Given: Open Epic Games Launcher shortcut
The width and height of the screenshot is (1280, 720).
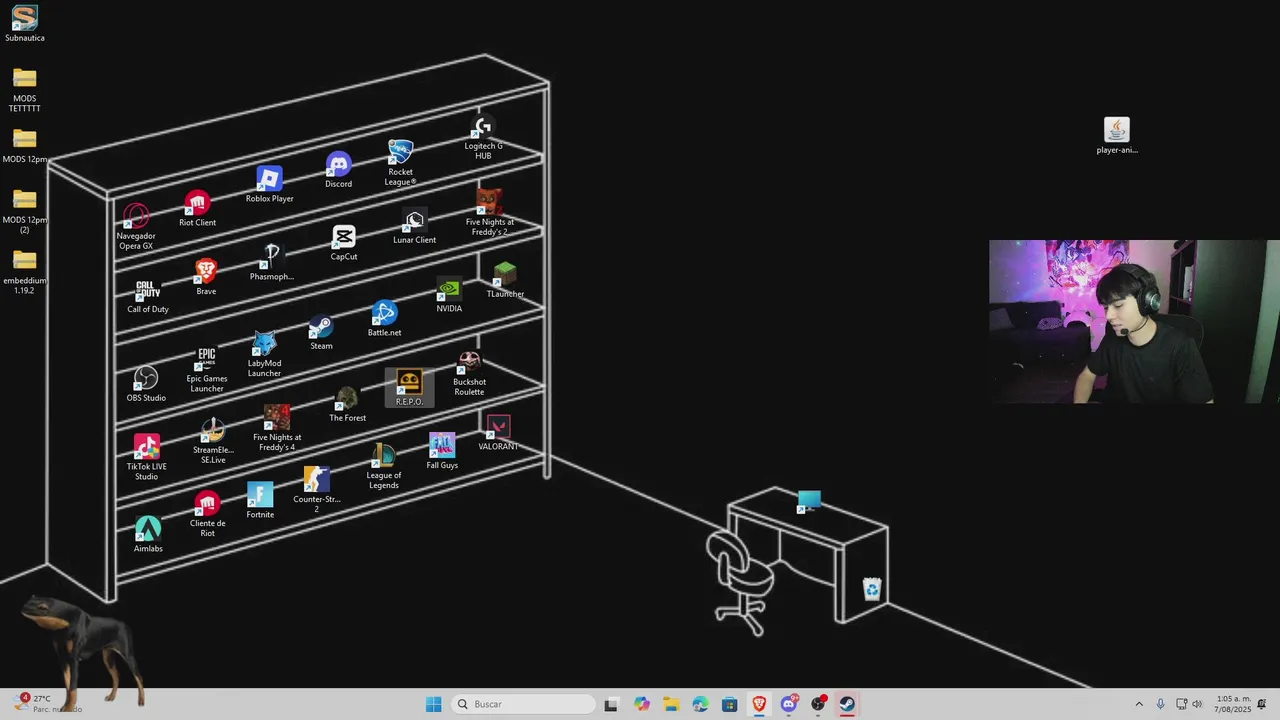Looking at the screenshot, I should [207, 370].
